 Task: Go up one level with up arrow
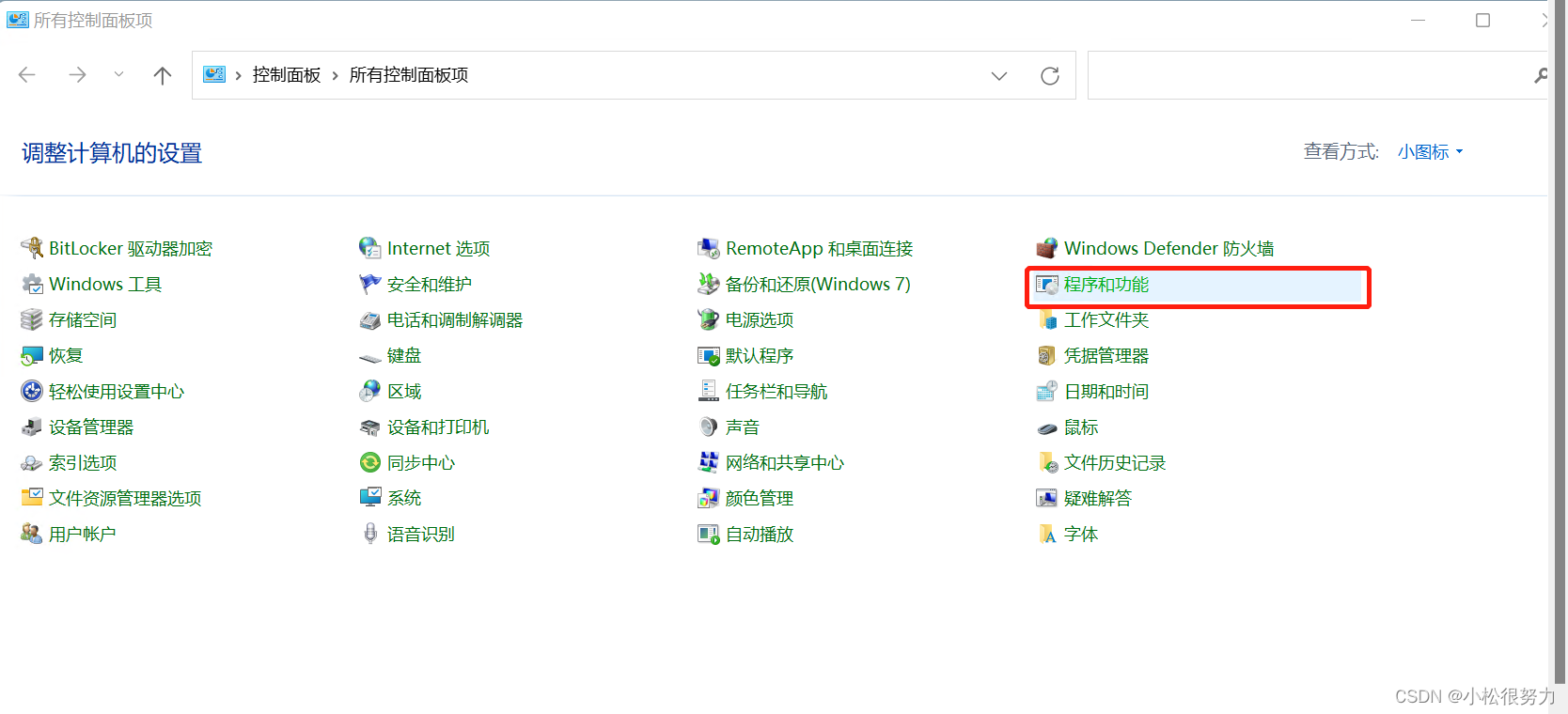coord(163,75)
